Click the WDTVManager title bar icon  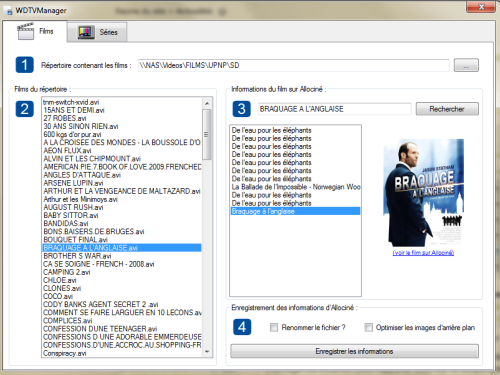[8, 11]
